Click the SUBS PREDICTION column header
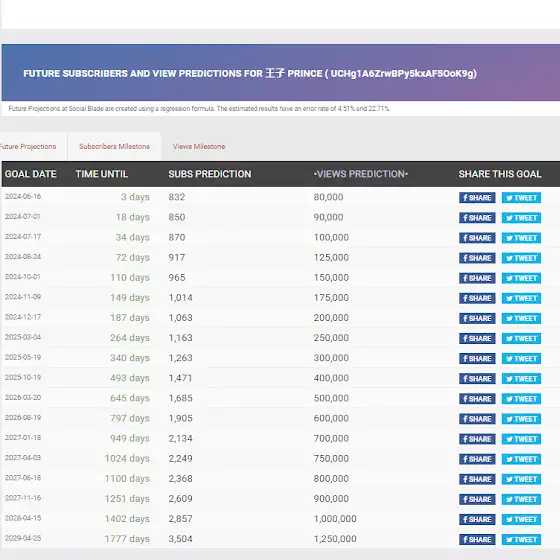 pos(210,174)
